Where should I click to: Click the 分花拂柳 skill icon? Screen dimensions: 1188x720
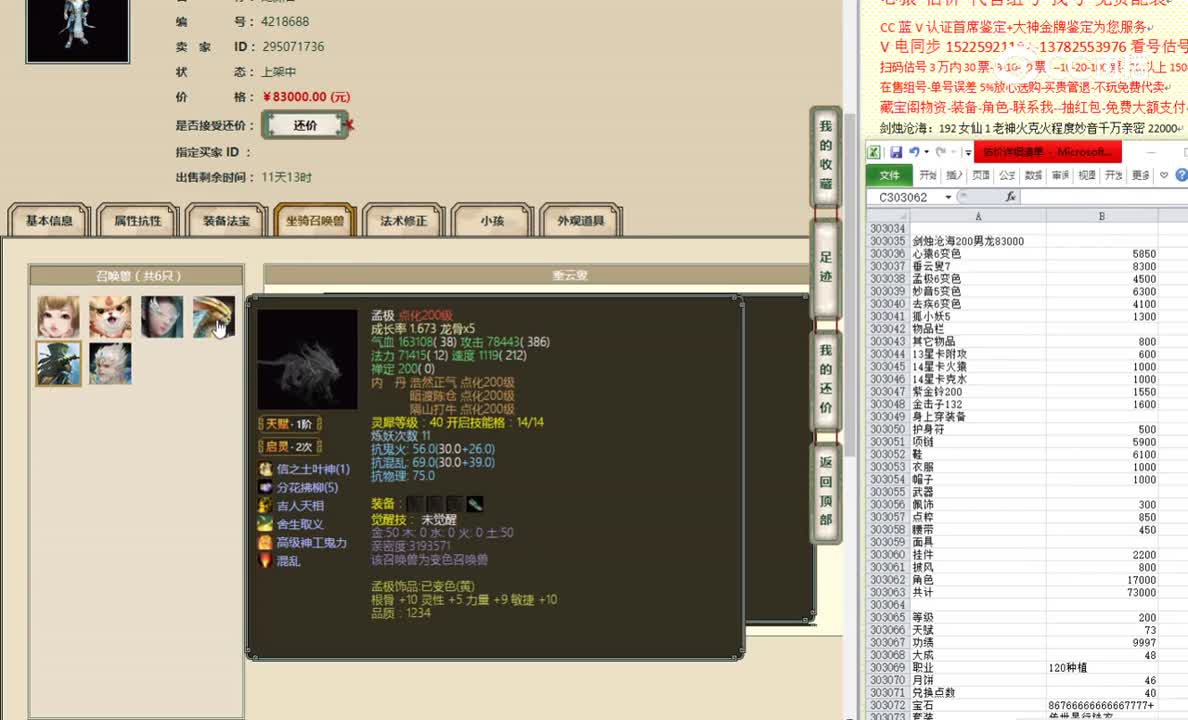265,488
